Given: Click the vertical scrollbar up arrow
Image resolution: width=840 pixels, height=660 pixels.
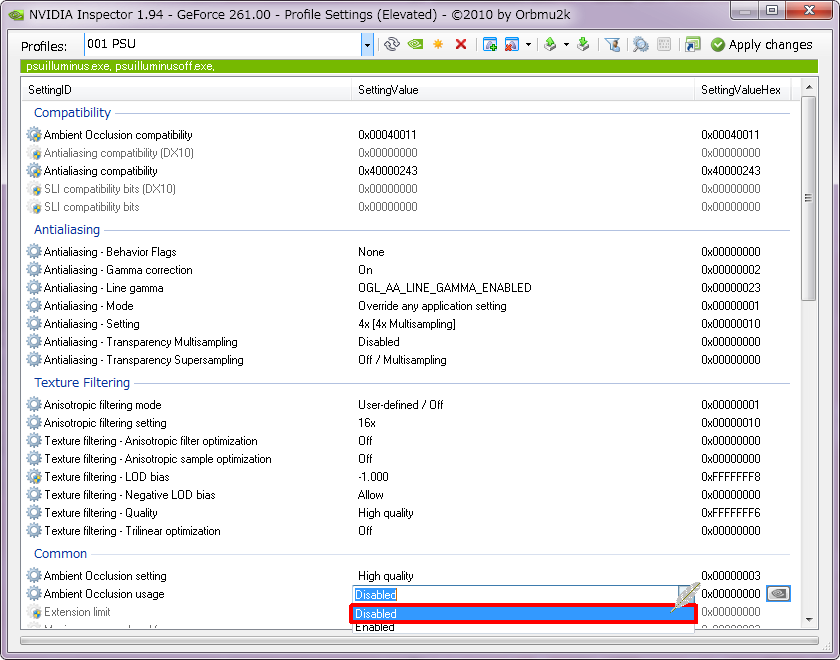Looking at the screenshot, I should (x=809, y=87).
